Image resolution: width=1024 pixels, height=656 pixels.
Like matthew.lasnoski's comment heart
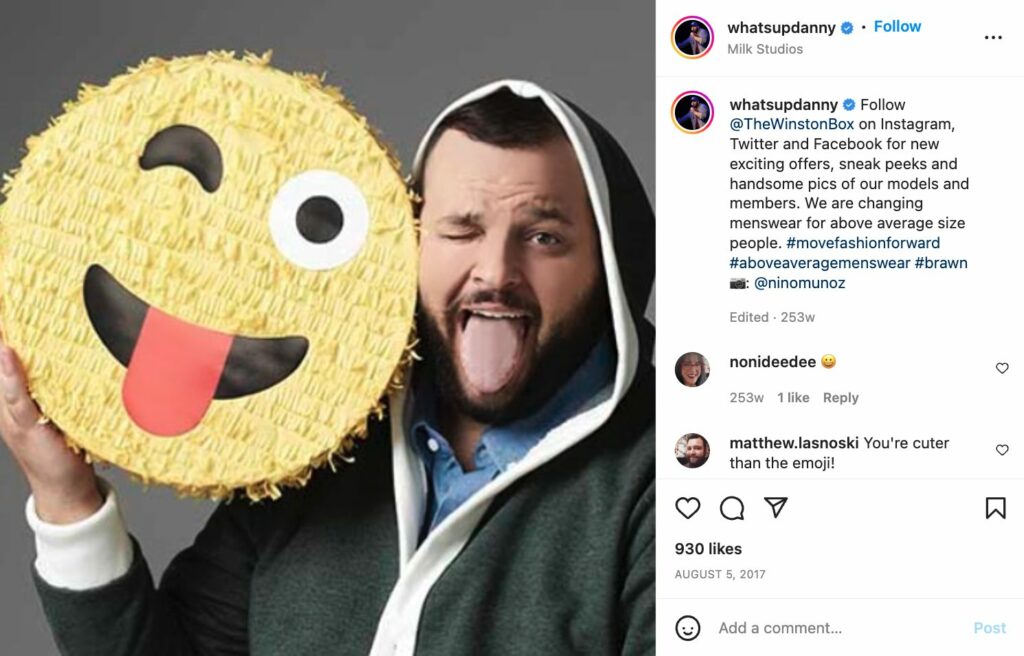[x=1002, y=450]
